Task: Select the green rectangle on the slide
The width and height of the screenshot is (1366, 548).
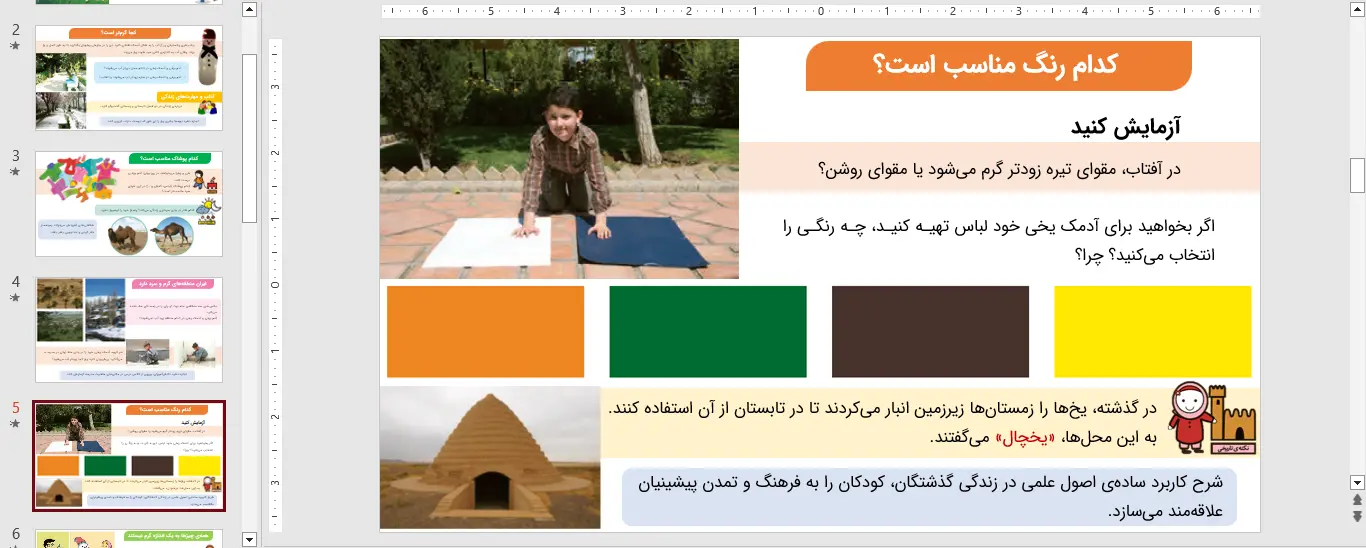Action: coord(707,332)
